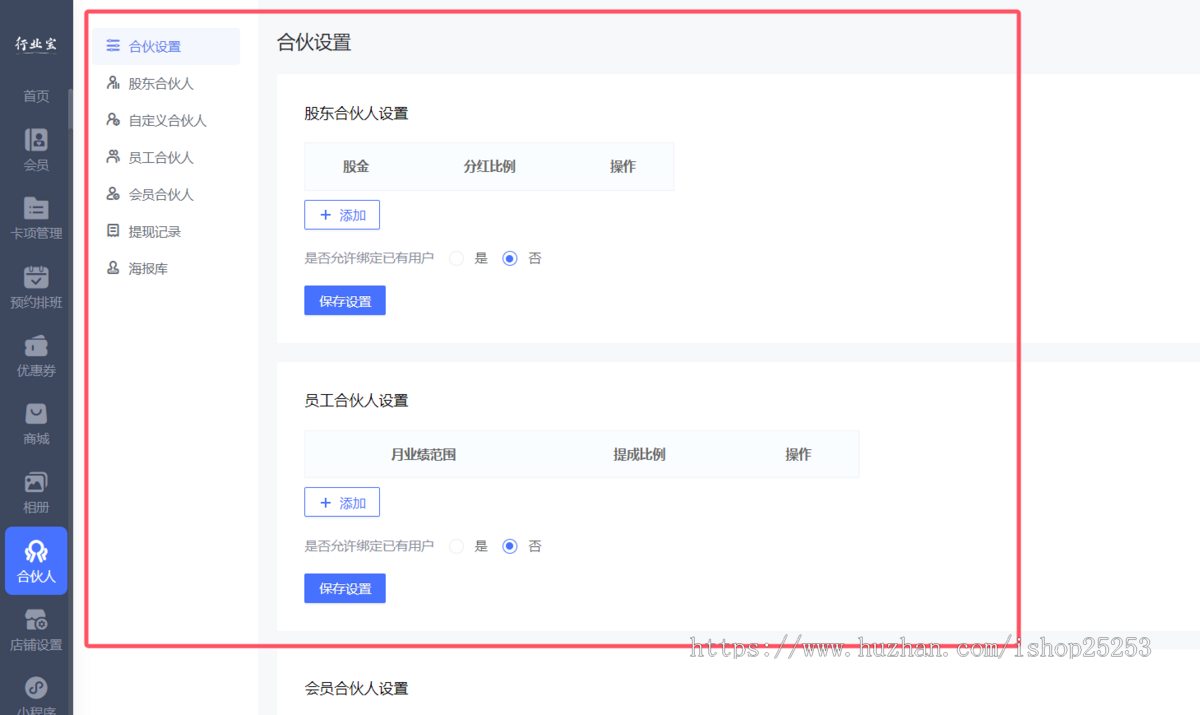Open 提现记录 submenu label
Screen dimensions: 1200x715
(155, 232)
